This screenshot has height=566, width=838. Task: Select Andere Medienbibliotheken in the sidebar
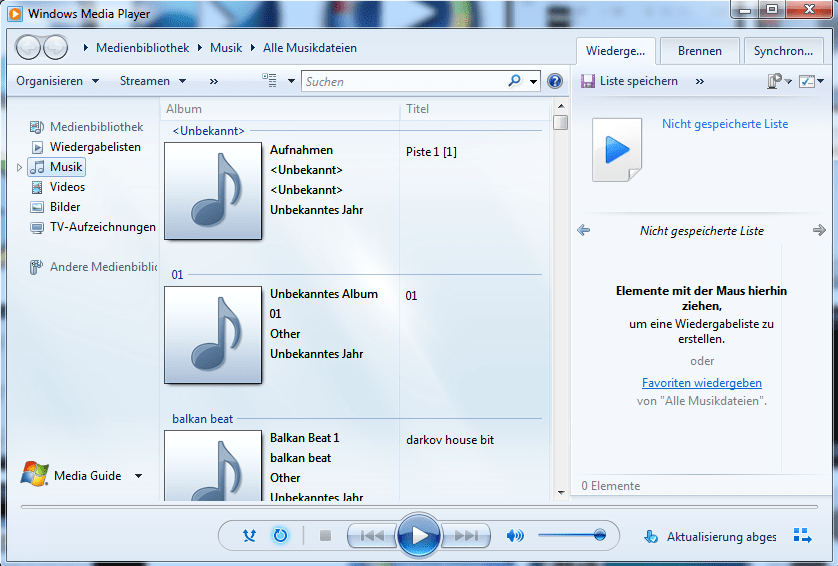[x=94, y=267]
